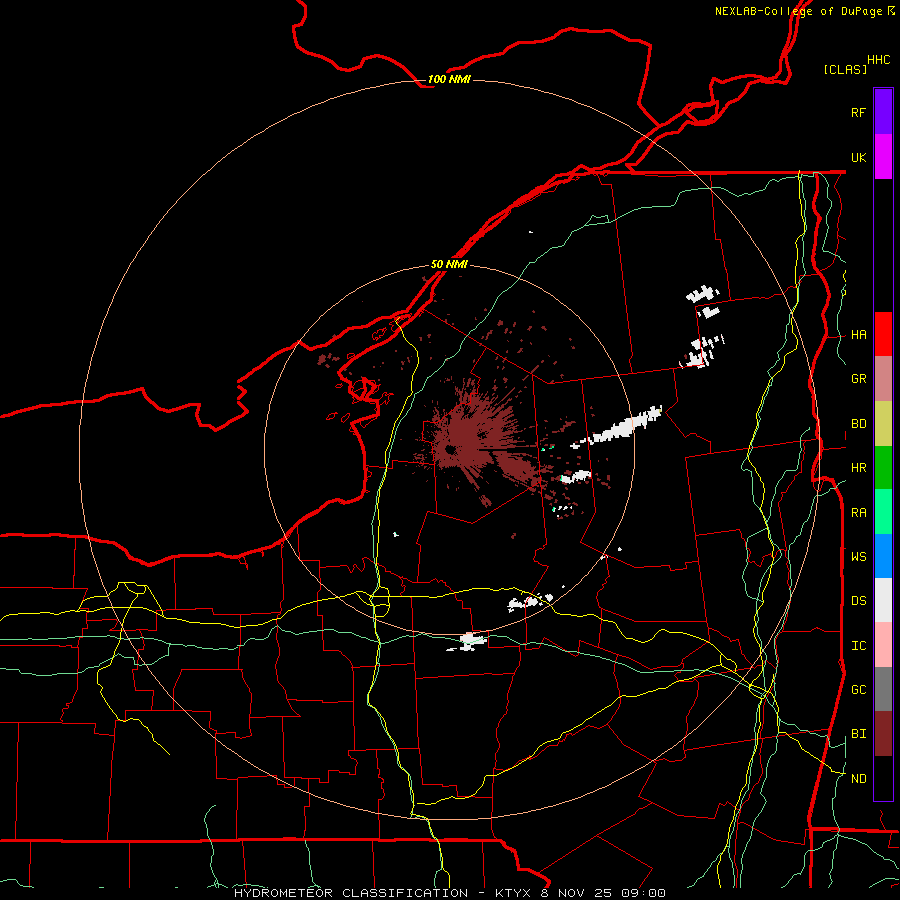The height and width of the screenshot is (900, 900).
Task: Click the GC legend label
Action: (x=858, y=689)
